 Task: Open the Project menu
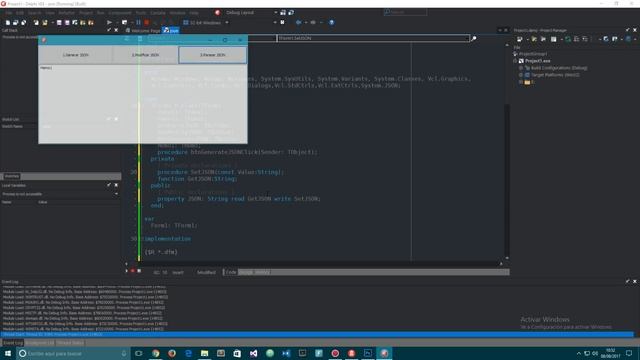[x=86, y=13]
